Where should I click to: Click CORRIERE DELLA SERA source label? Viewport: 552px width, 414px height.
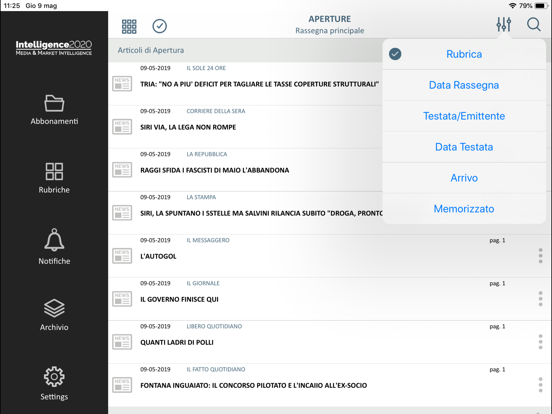coord(216,111)
